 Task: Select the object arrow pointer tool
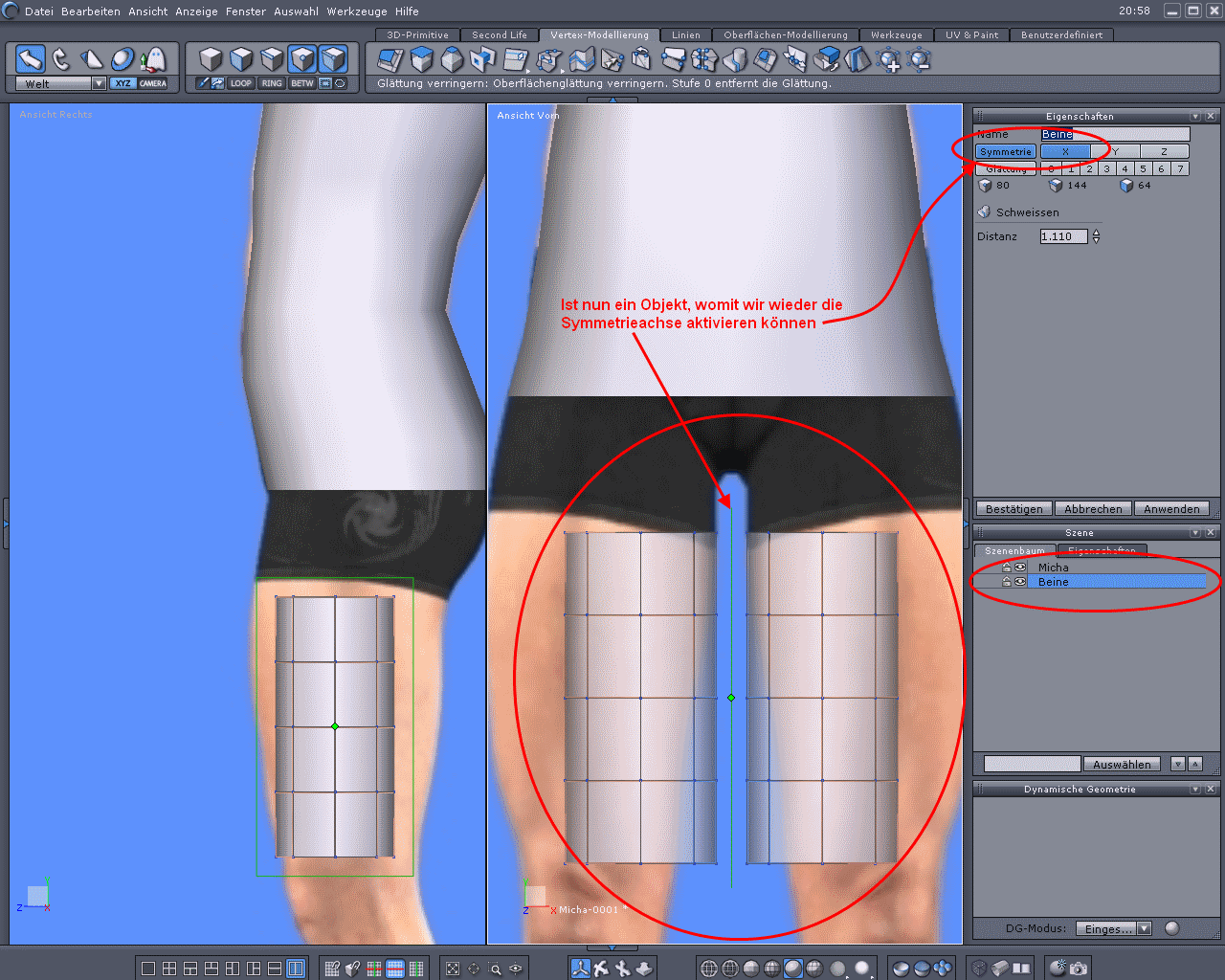[31, 59]
